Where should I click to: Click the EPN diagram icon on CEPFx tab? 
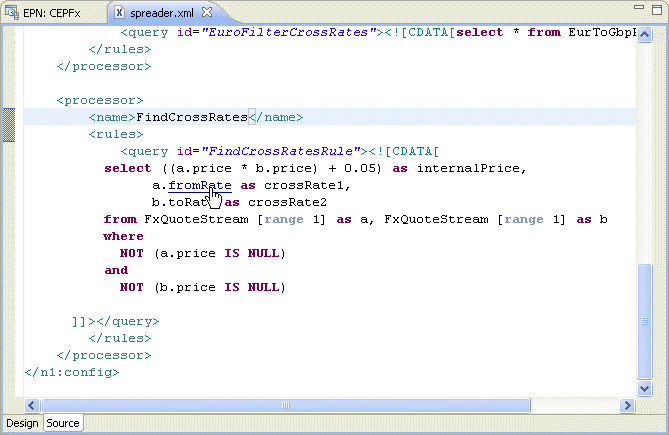(x=12, y=13)
